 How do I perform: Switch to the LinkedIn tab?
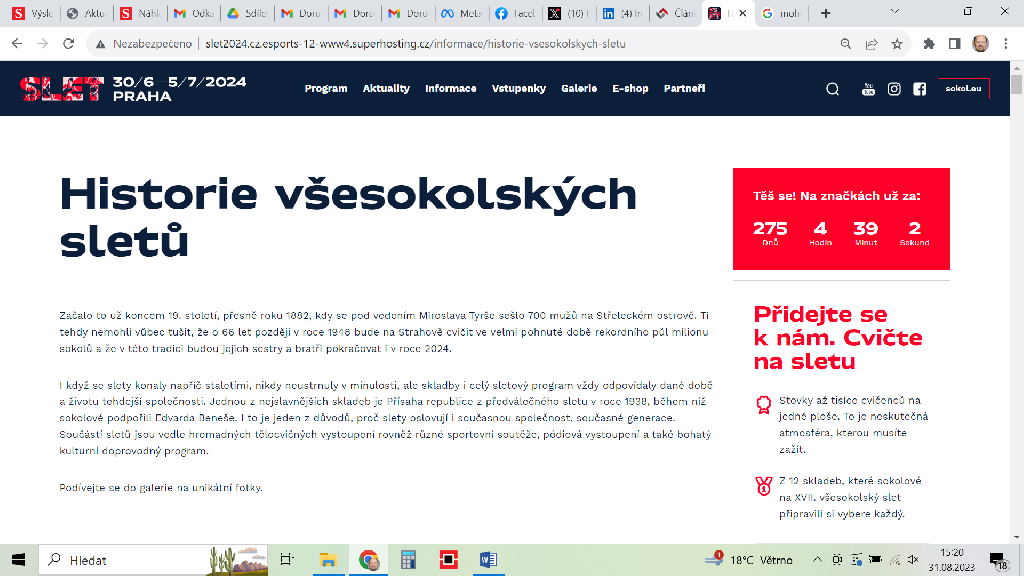(622, 13)
